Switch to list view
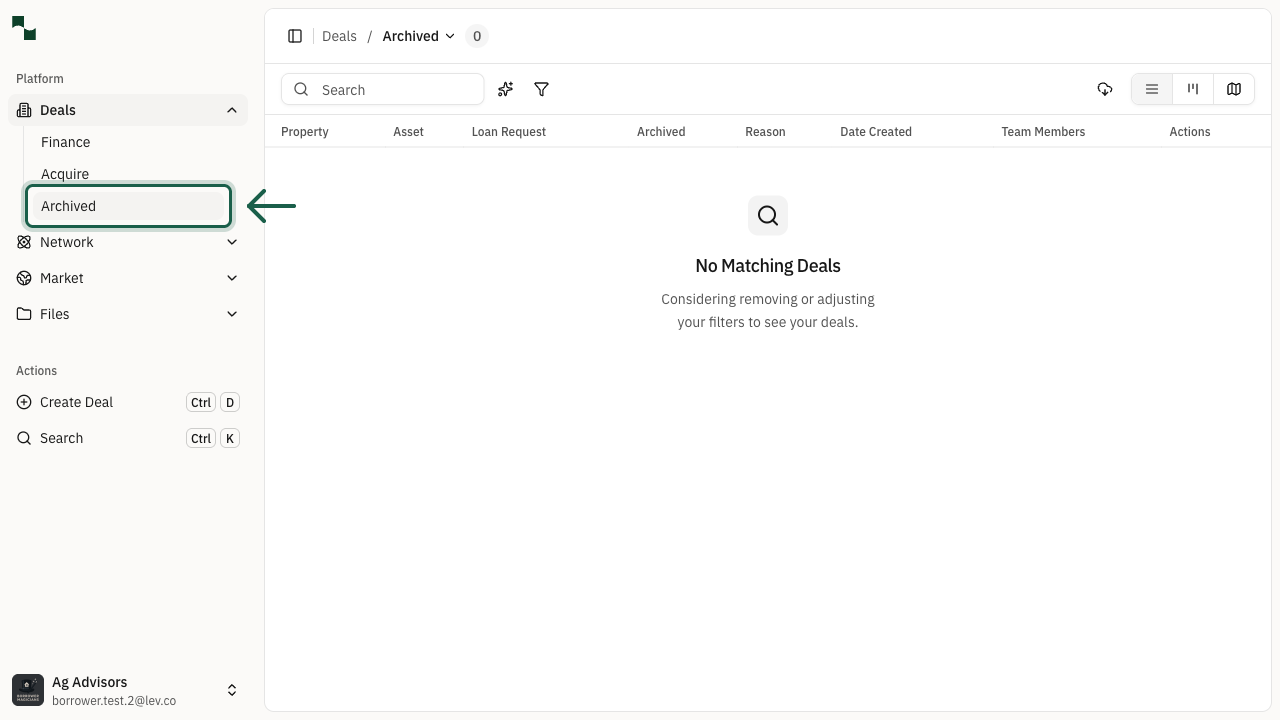The image size is (1280, 720). click(1152, 90)
